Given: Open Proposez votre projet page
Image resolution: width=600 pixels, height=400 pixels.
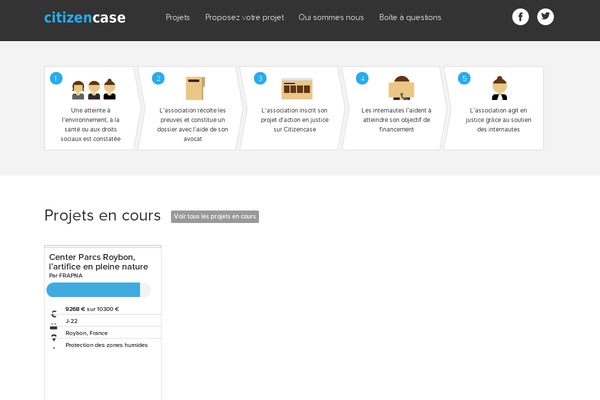Looking at the screenshot, I should (245, 18).
